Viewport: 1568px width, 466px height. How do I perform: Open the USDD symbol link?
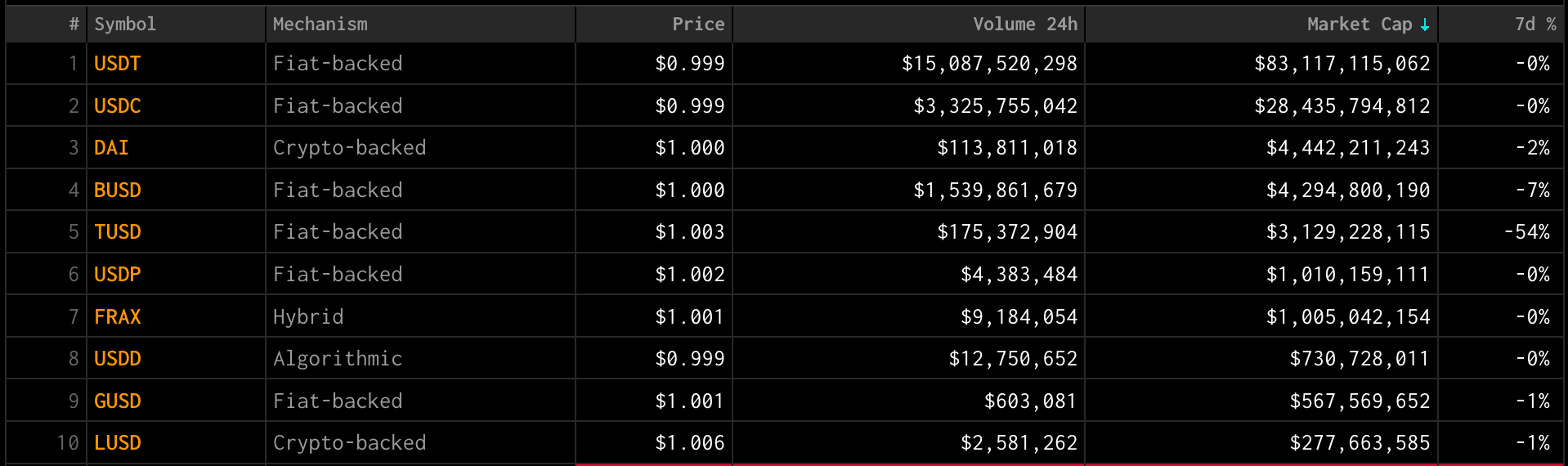tap(118, 359)
